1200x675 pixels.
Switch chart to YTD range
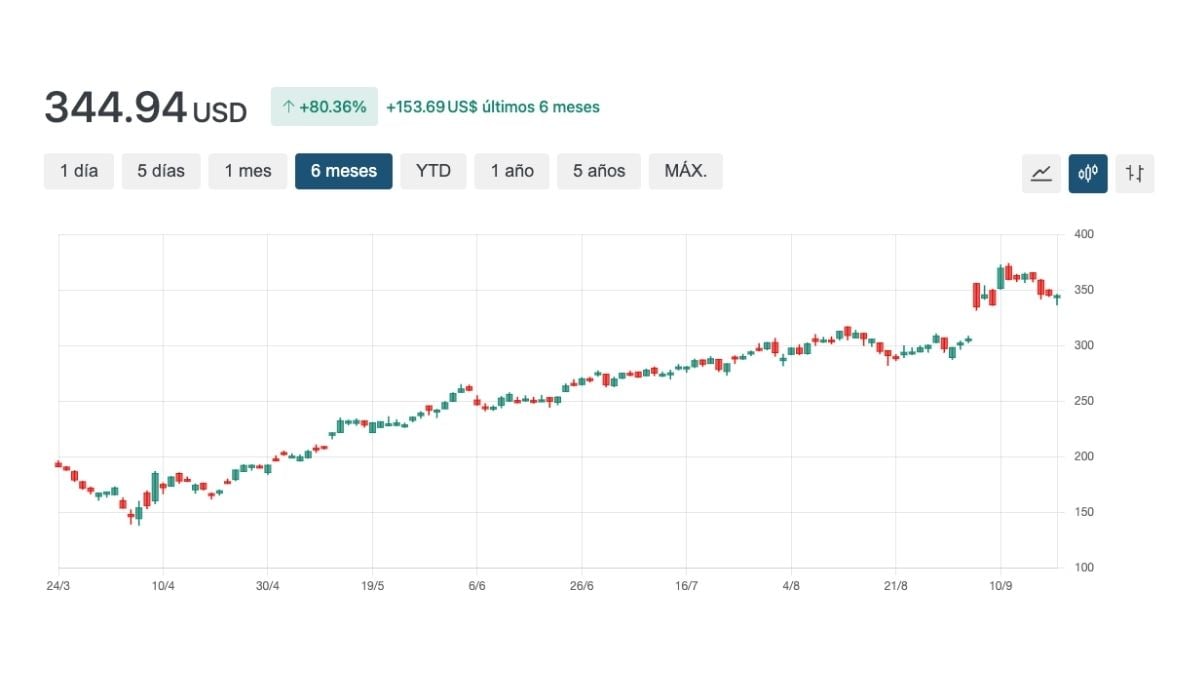coord(433,171)
